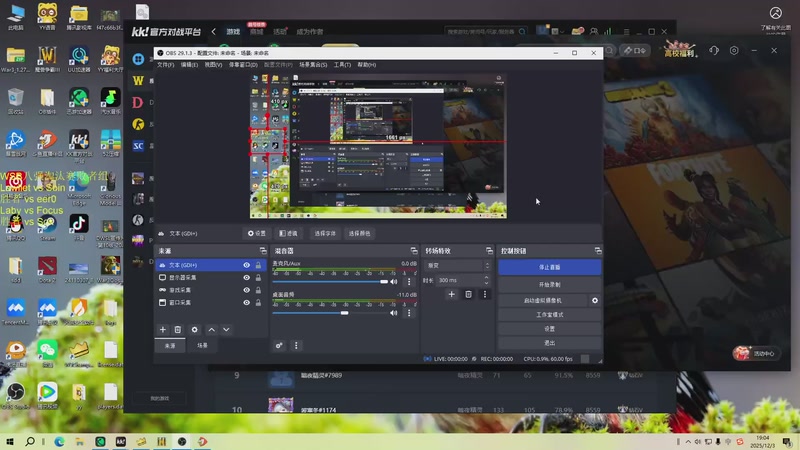
Task: Open the headset support icon in game window
Action: [x=714, y=51]
